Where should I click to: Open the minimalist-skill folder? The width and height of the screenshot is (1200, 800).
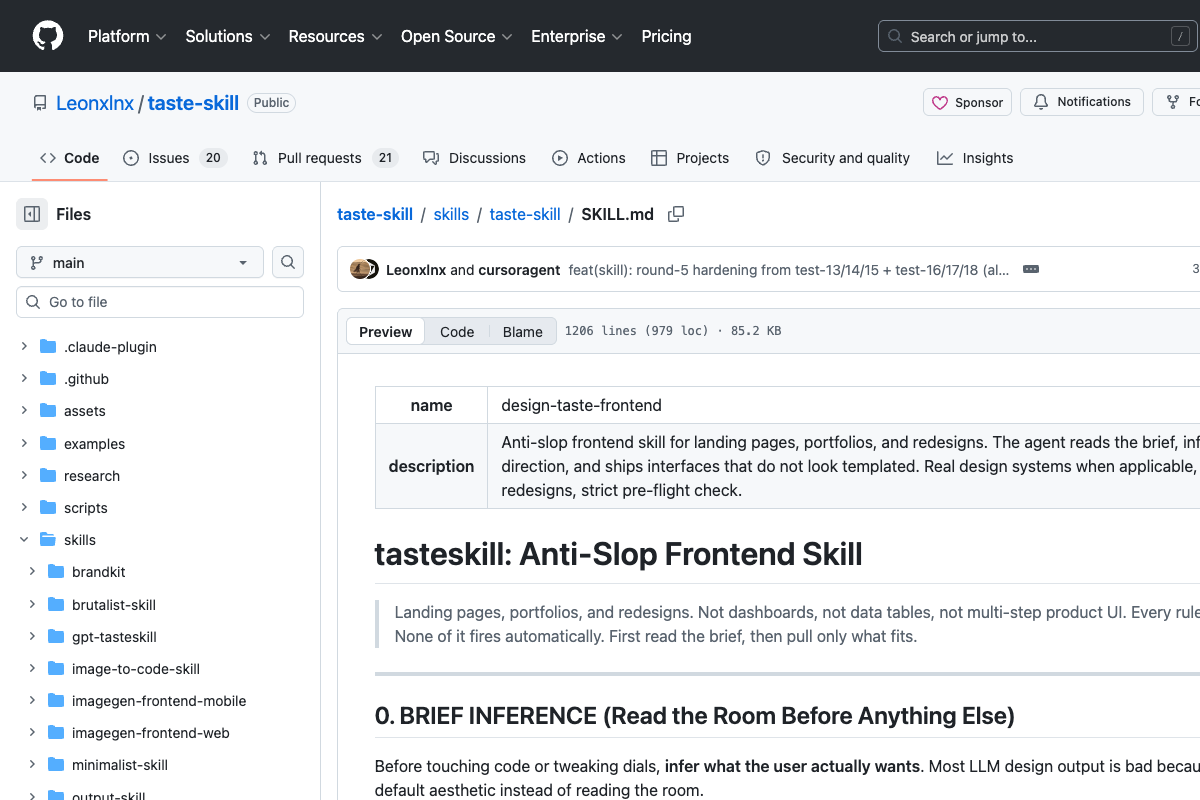pyautogui.click(x=120, y=765)
